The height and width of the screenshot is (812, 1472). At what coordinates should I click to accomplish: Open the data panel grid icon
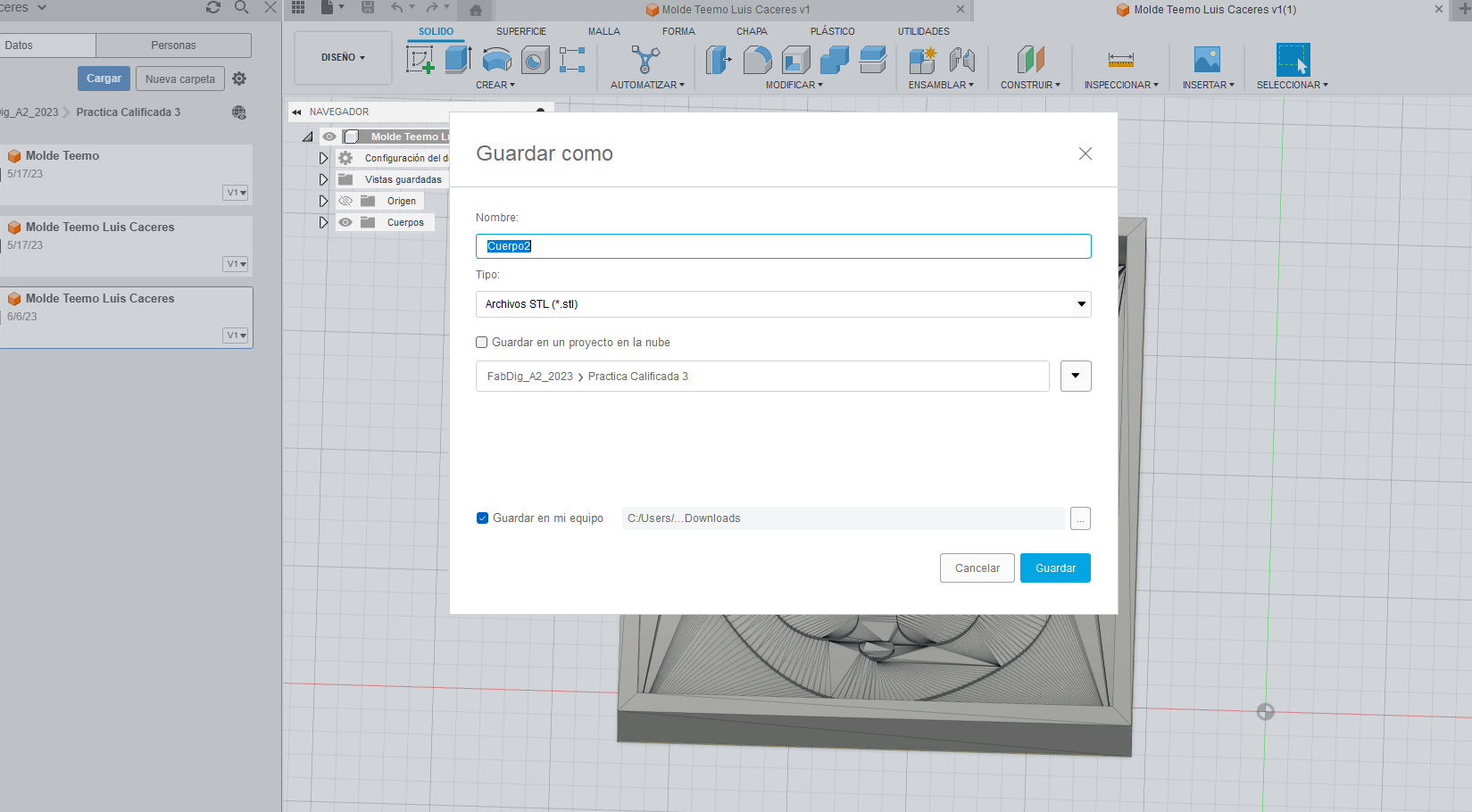coord(298,8)
